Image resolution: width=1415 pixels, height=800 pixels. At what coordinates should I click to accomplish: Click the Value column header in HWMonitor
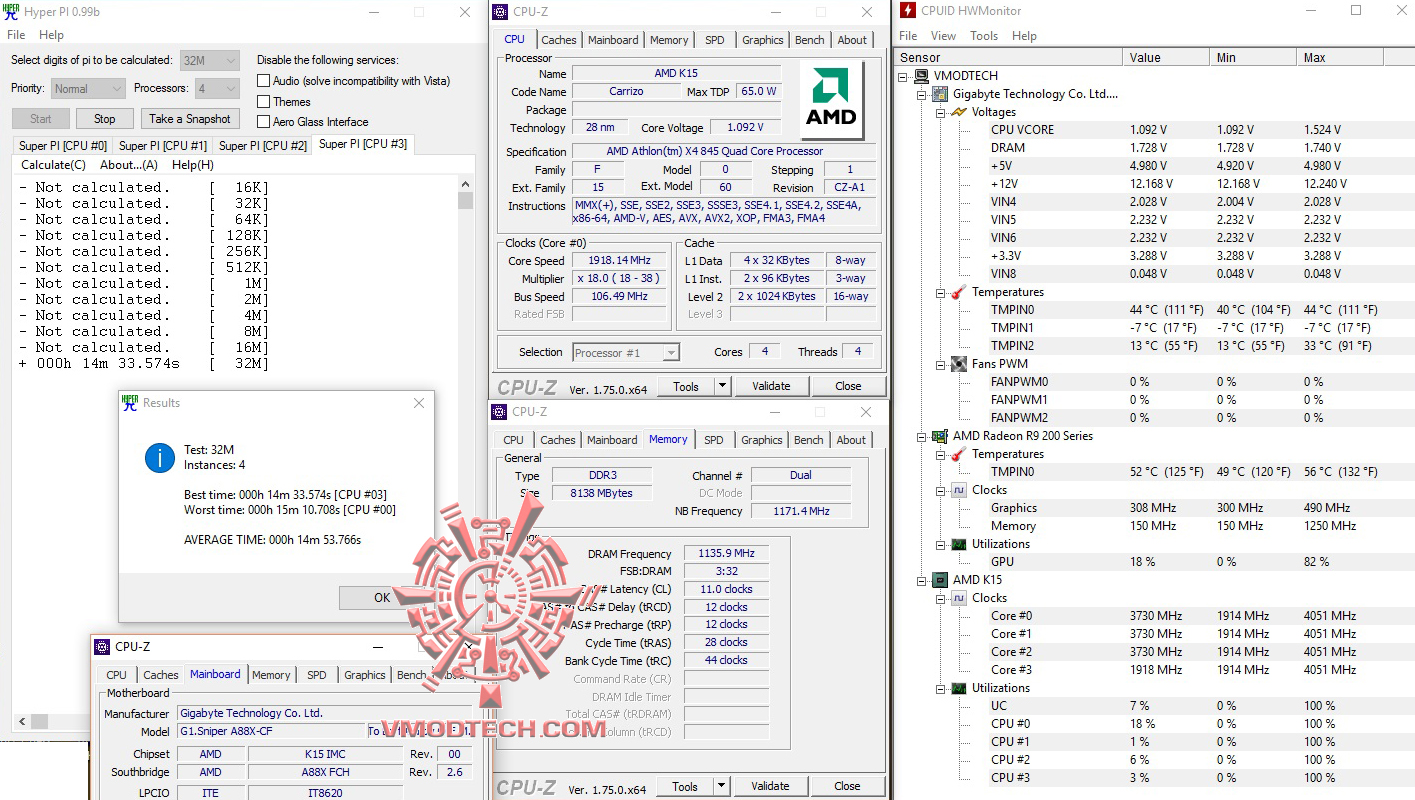pos(1166,58)
